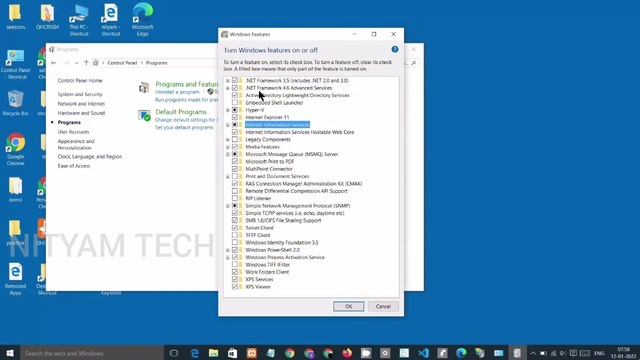Viewport: 640px width, 360px height.
Task: Click OK in Windows Features dialog
Action: tap(348, 306)
